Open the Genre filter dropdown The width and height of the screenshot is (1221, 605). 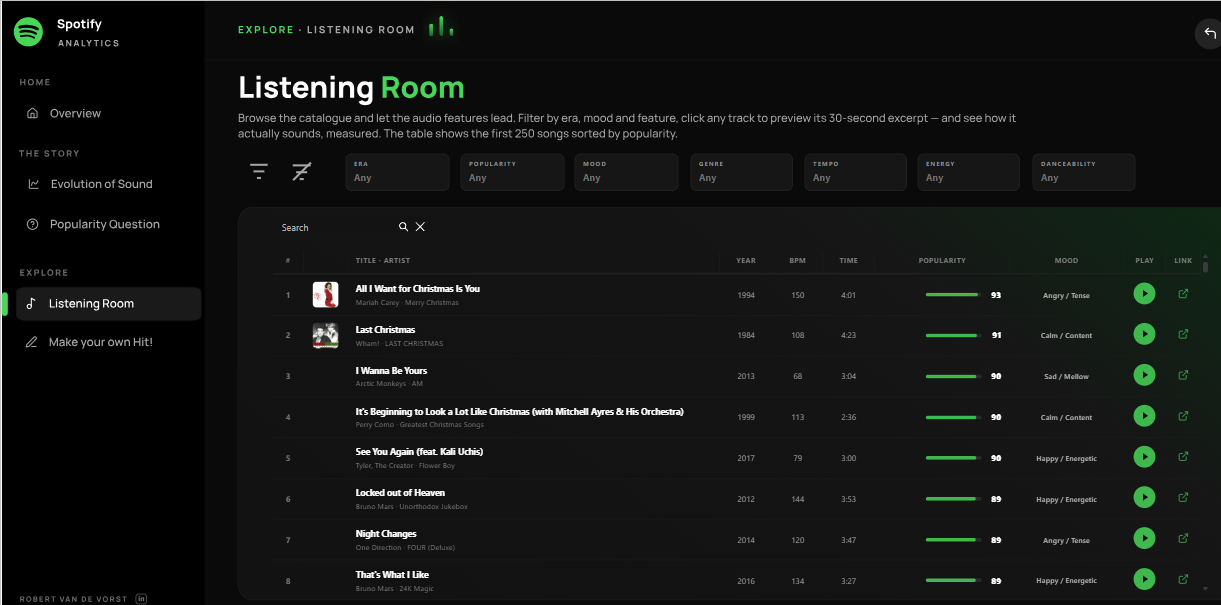741,172
